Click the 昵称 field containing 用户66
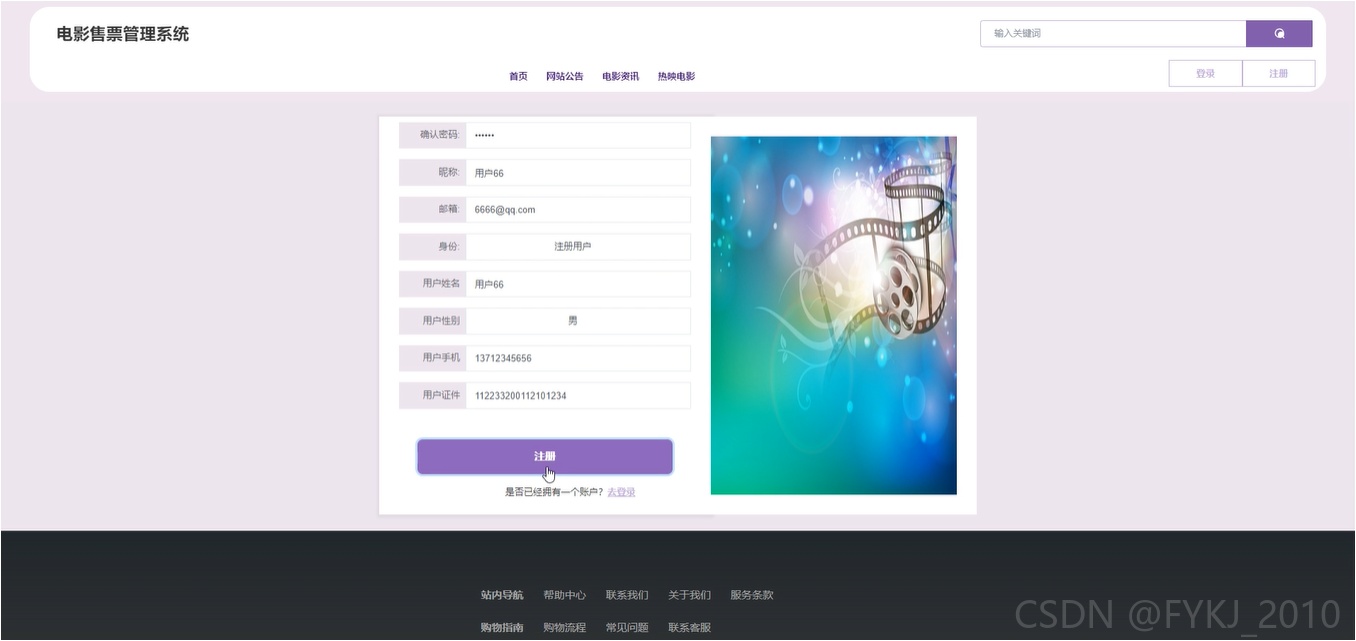 point(578,173)
